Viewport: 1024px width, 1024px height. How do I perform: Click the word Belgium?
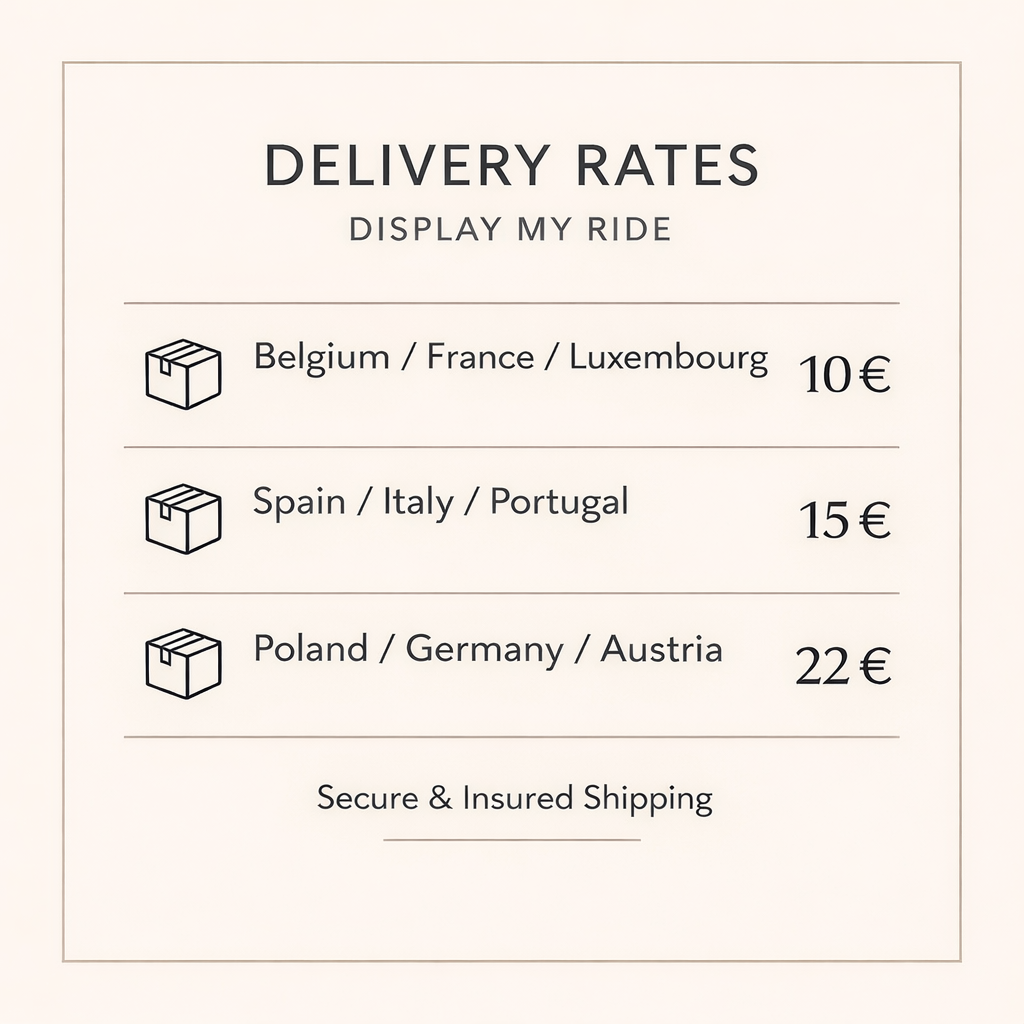(321, 358)
